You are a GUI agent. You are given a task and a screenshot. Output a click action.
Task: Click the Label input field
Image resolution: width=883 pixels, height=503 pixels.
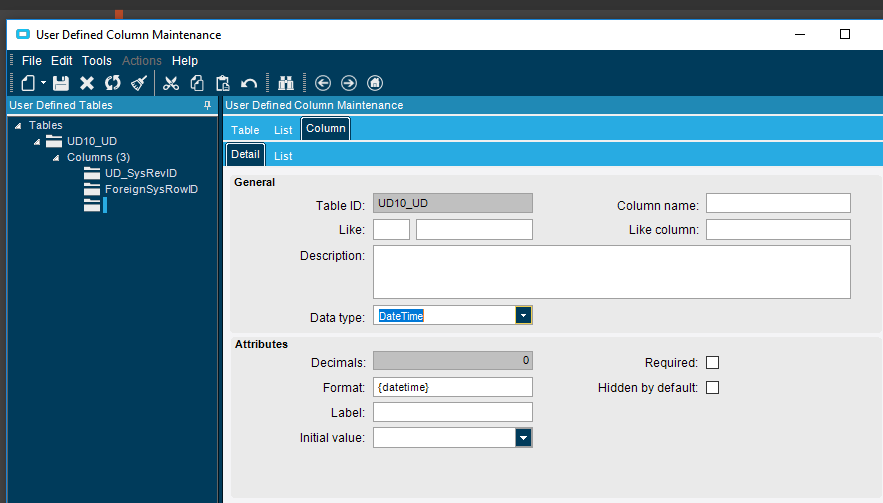(453, 412)
